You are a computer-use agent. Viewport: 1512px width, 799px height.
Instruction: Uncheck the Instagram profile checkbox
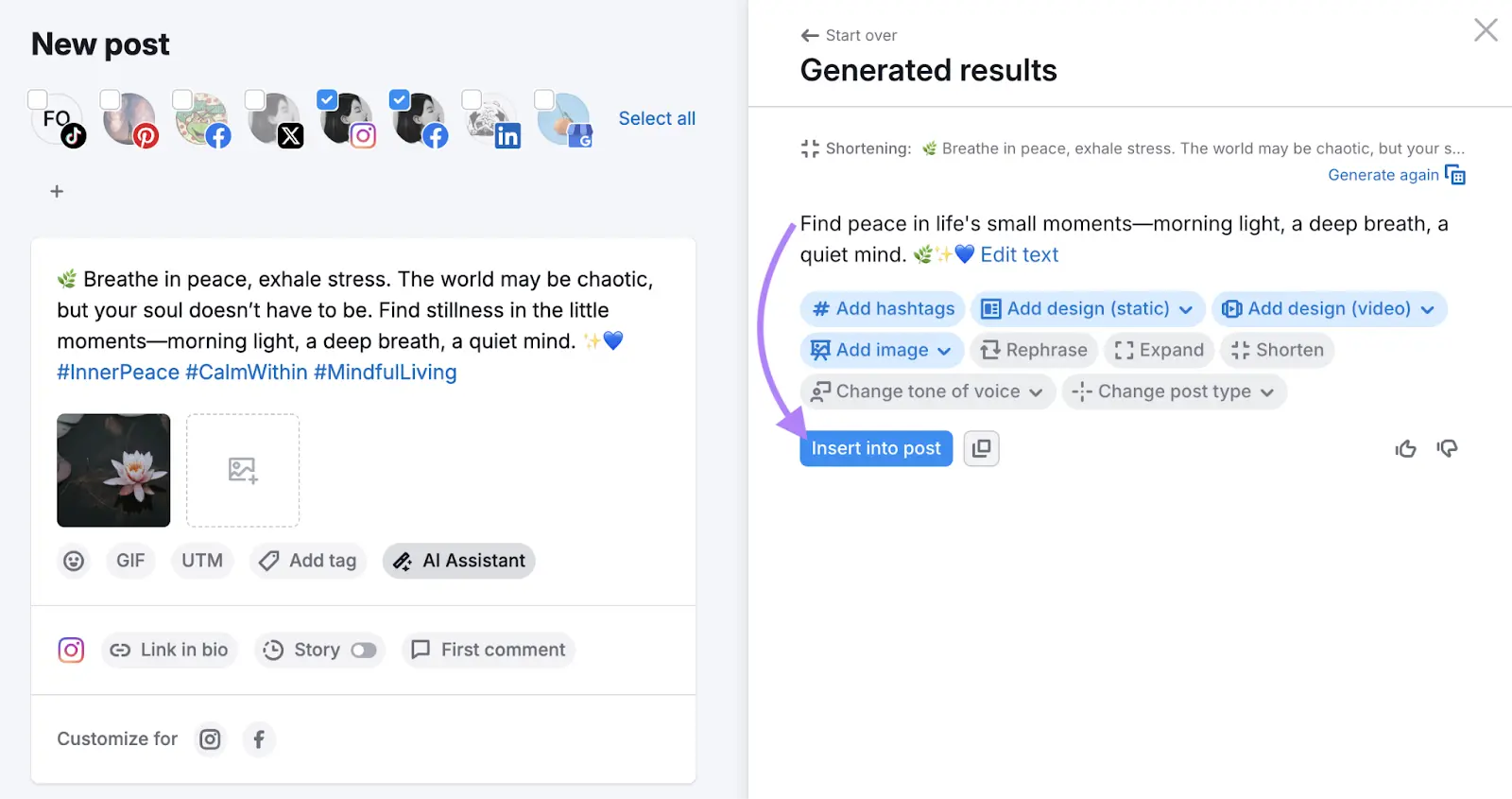326,98
